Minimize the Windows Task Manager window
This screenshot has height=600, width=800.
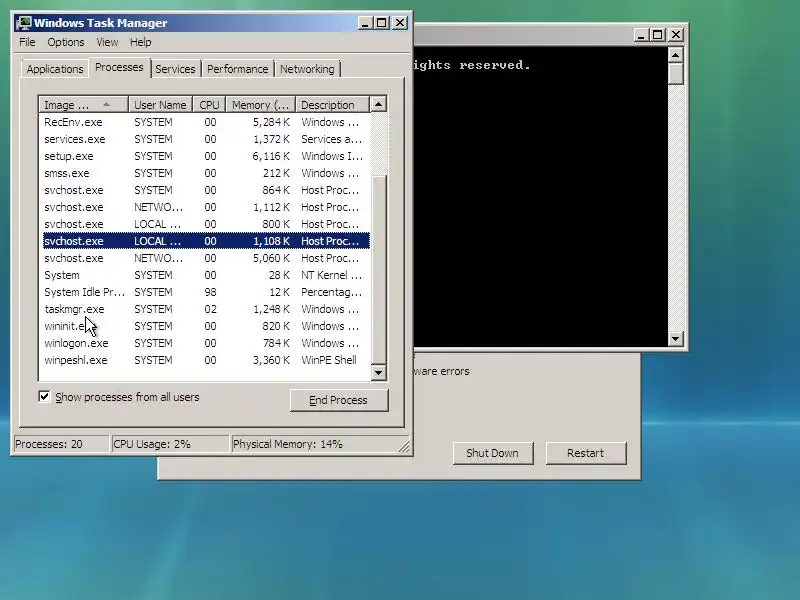tap(365, 23)
